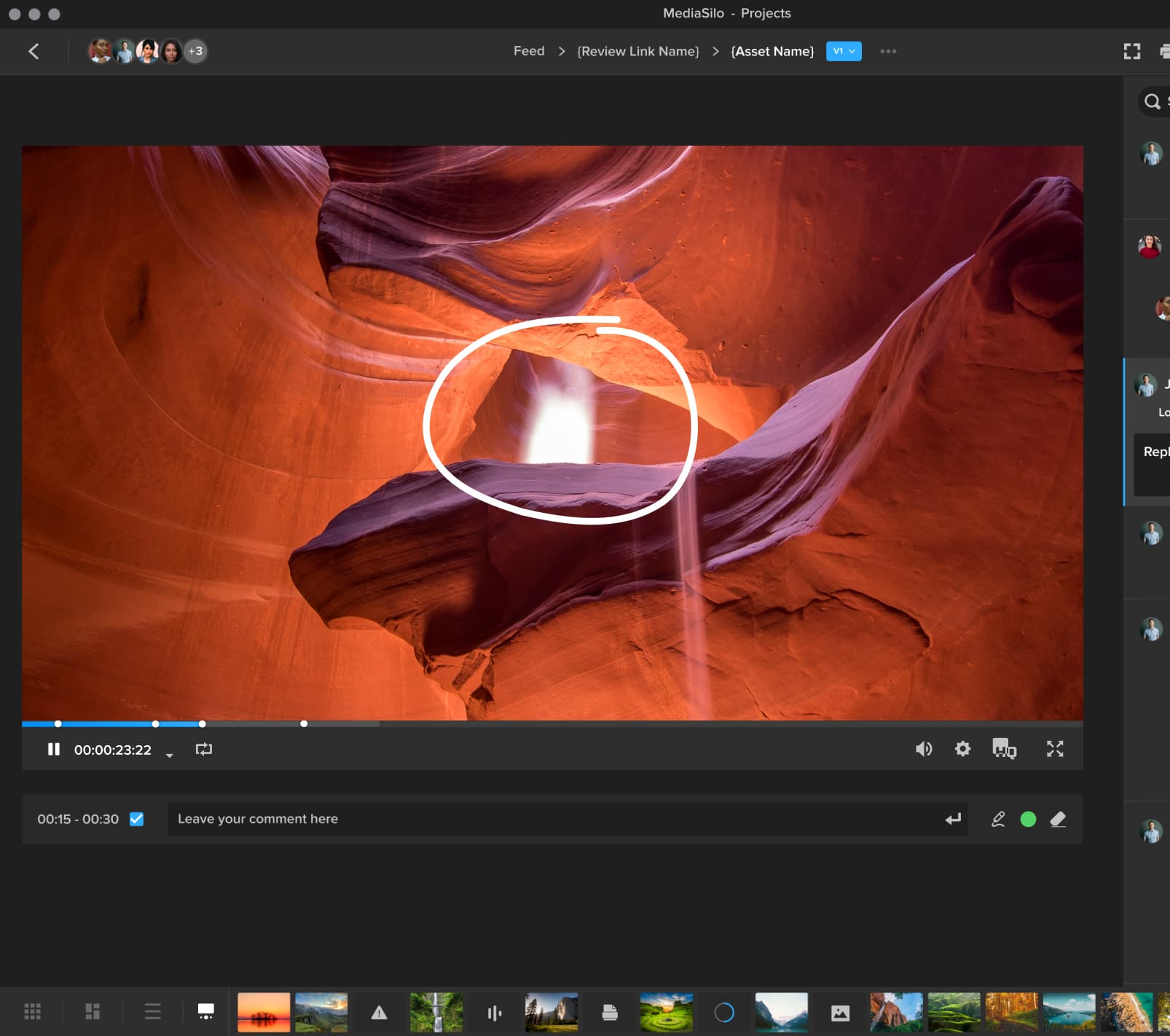Focus the Leave your comment here field

coord(568,819)
